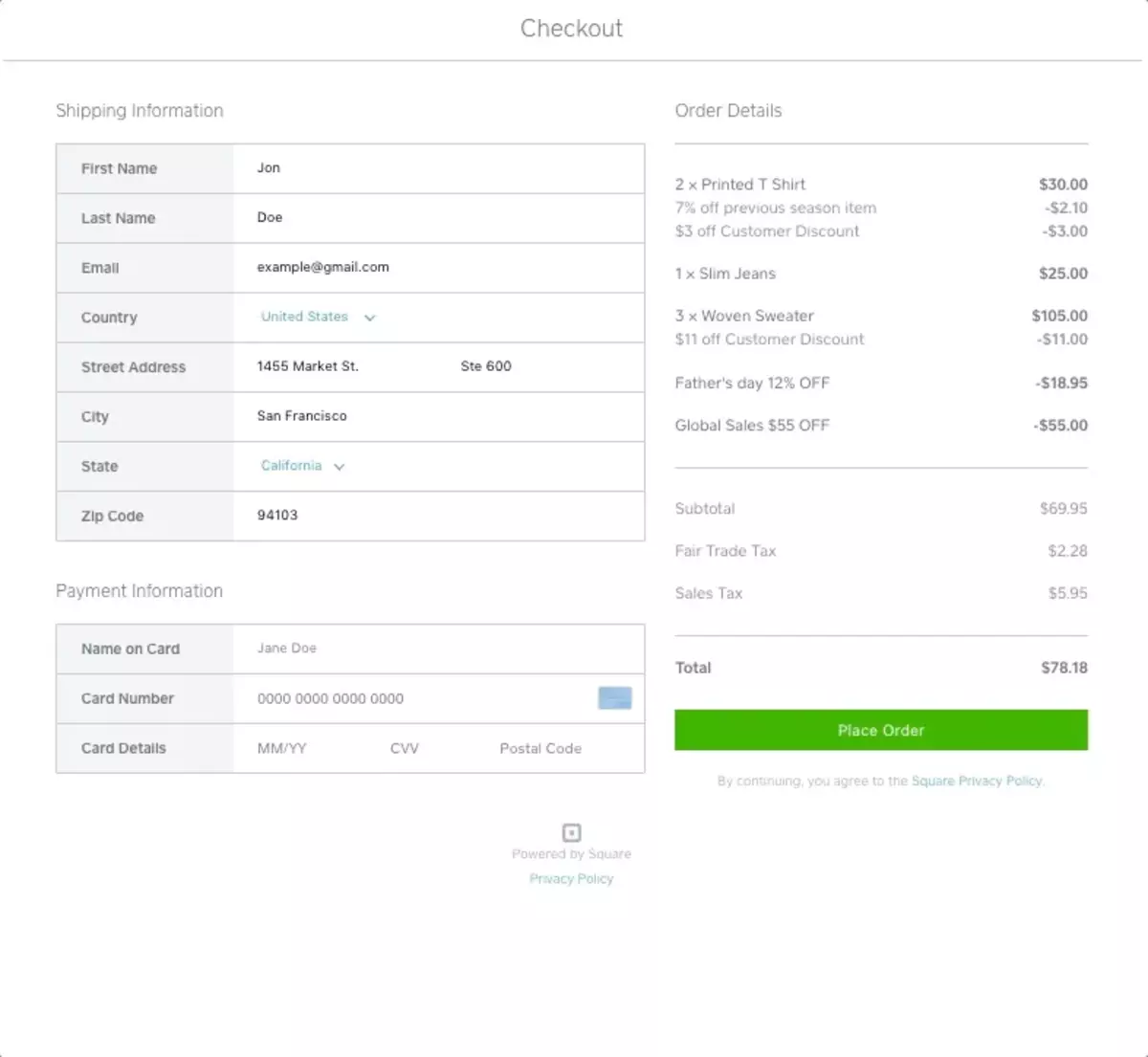This screenshot has height=1057, width=1148.
Task: Click the First Name field containing Jon
Action: (x=437, y=168)
